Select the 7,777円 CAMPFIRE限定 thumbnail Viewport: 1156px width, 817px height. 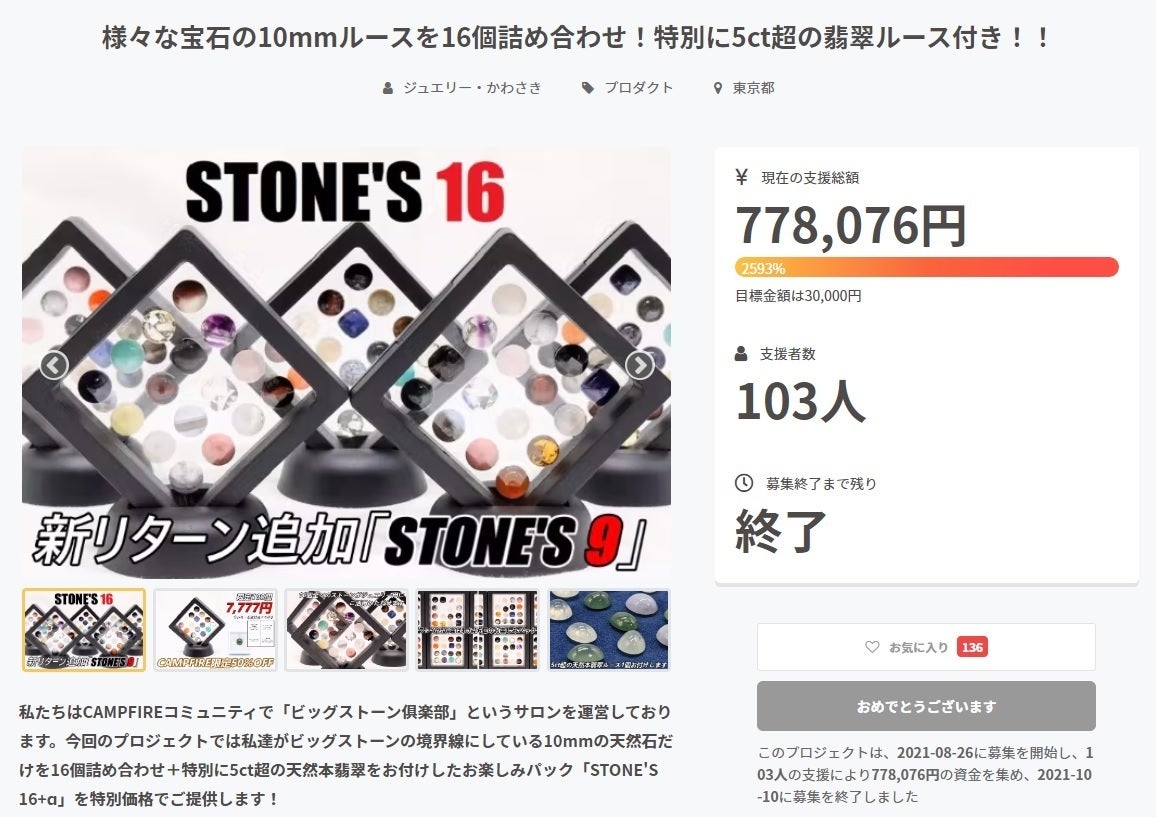(215, 630)
